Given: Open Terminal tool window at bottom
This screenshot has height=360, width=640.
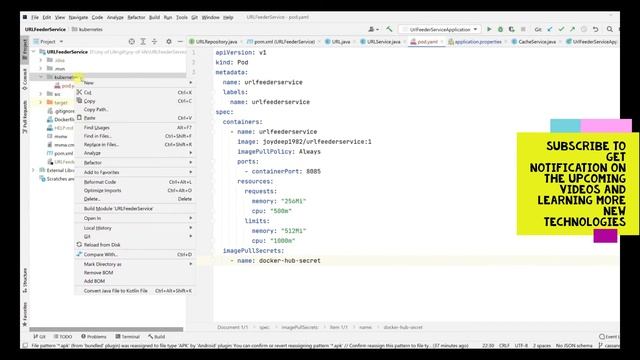Looking at the screenshot, I should coord(127,337).
